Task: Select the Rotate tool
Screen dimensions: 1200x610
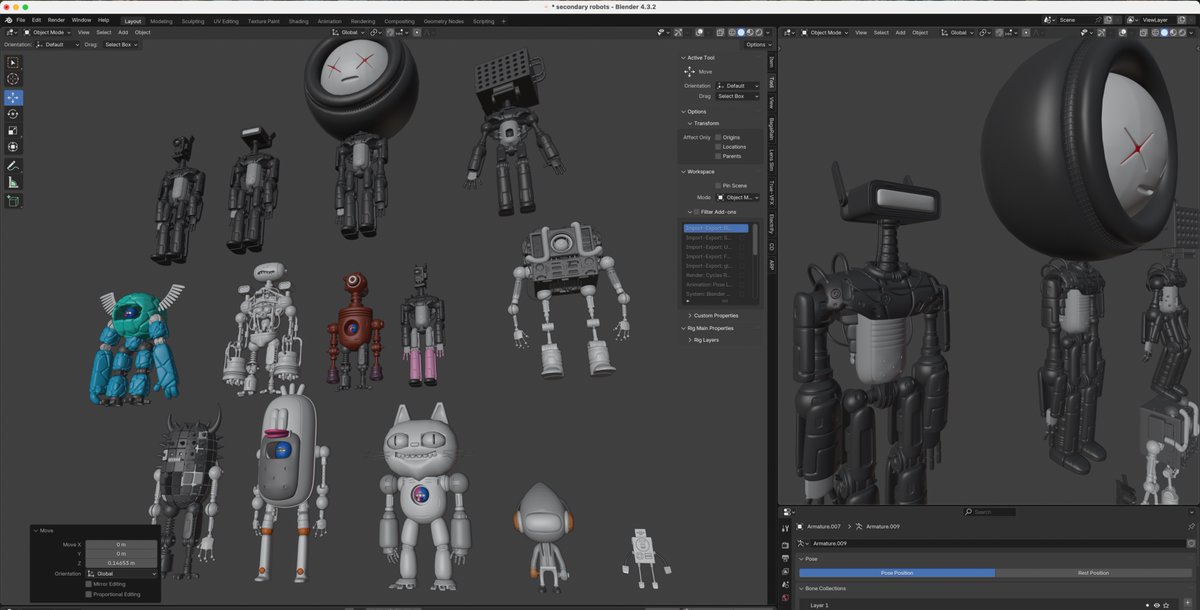Action: (x=13, y=114)
